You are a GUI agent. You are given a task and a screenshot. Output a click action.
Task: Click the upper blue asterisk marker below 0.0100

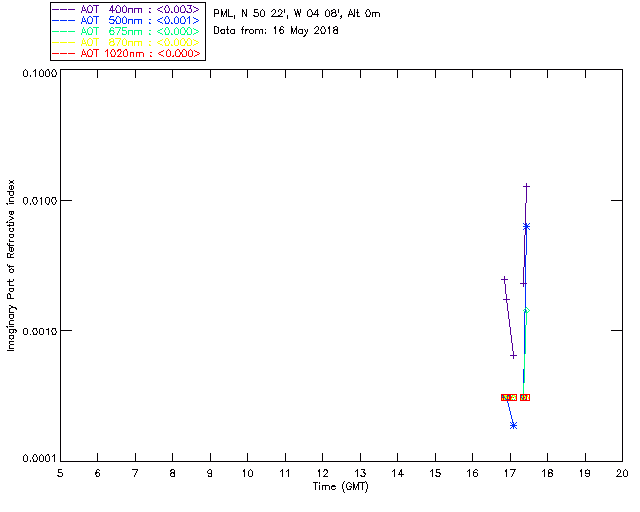526,227
